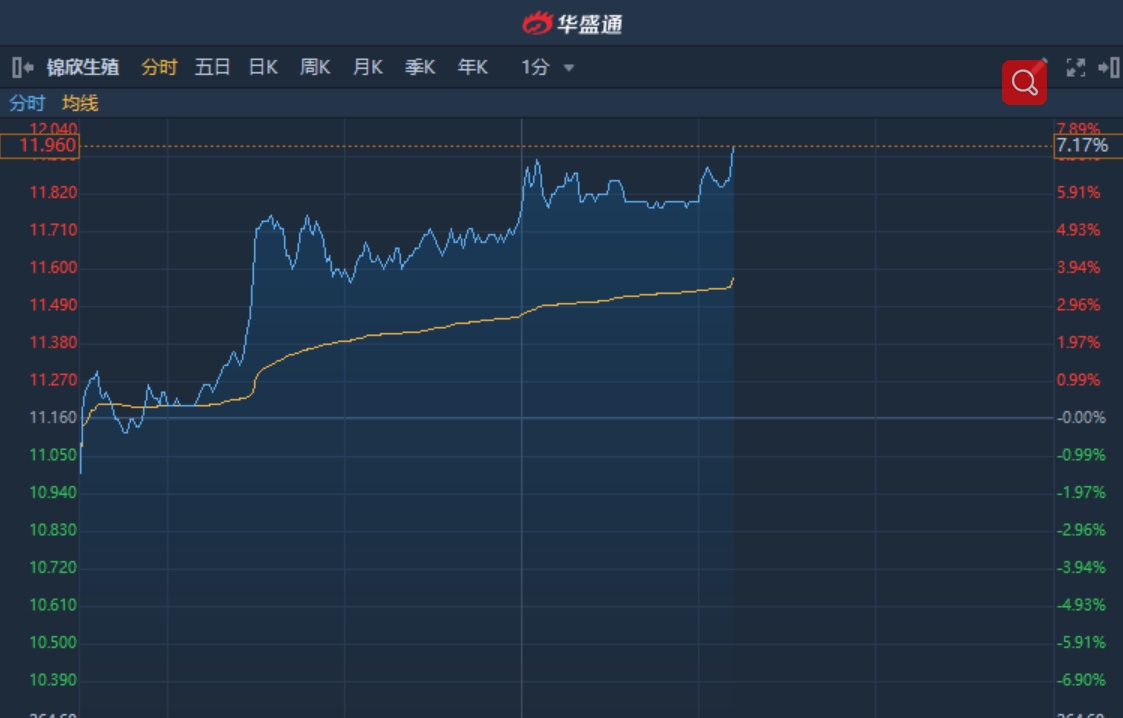Click the 10.500 price axis label
This screenshot has height=718, width=1123.
coord(53,643)
